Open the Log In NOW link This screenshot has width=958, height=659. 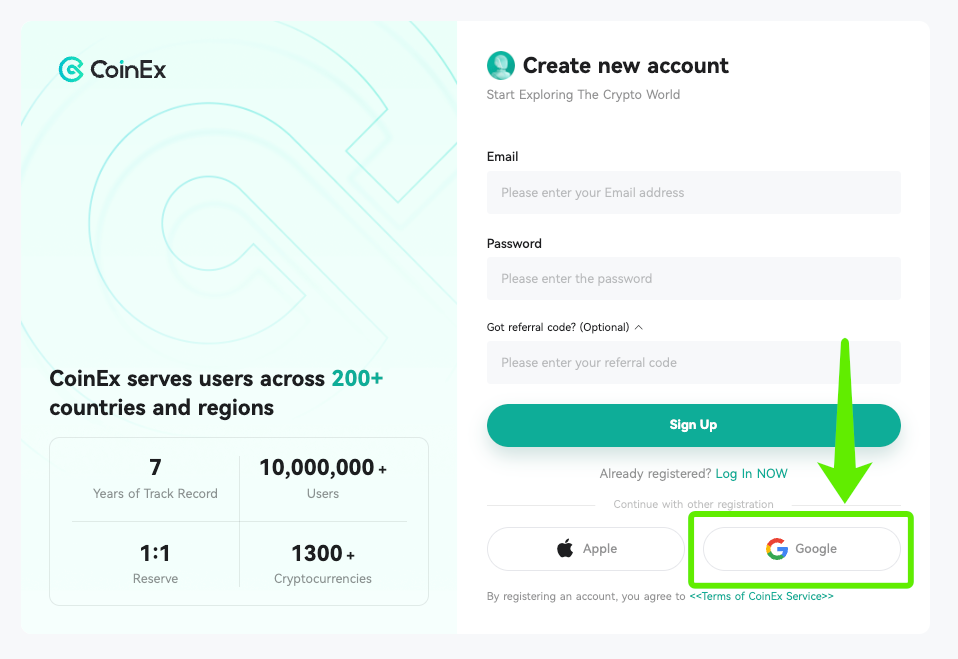coord(751,473)
